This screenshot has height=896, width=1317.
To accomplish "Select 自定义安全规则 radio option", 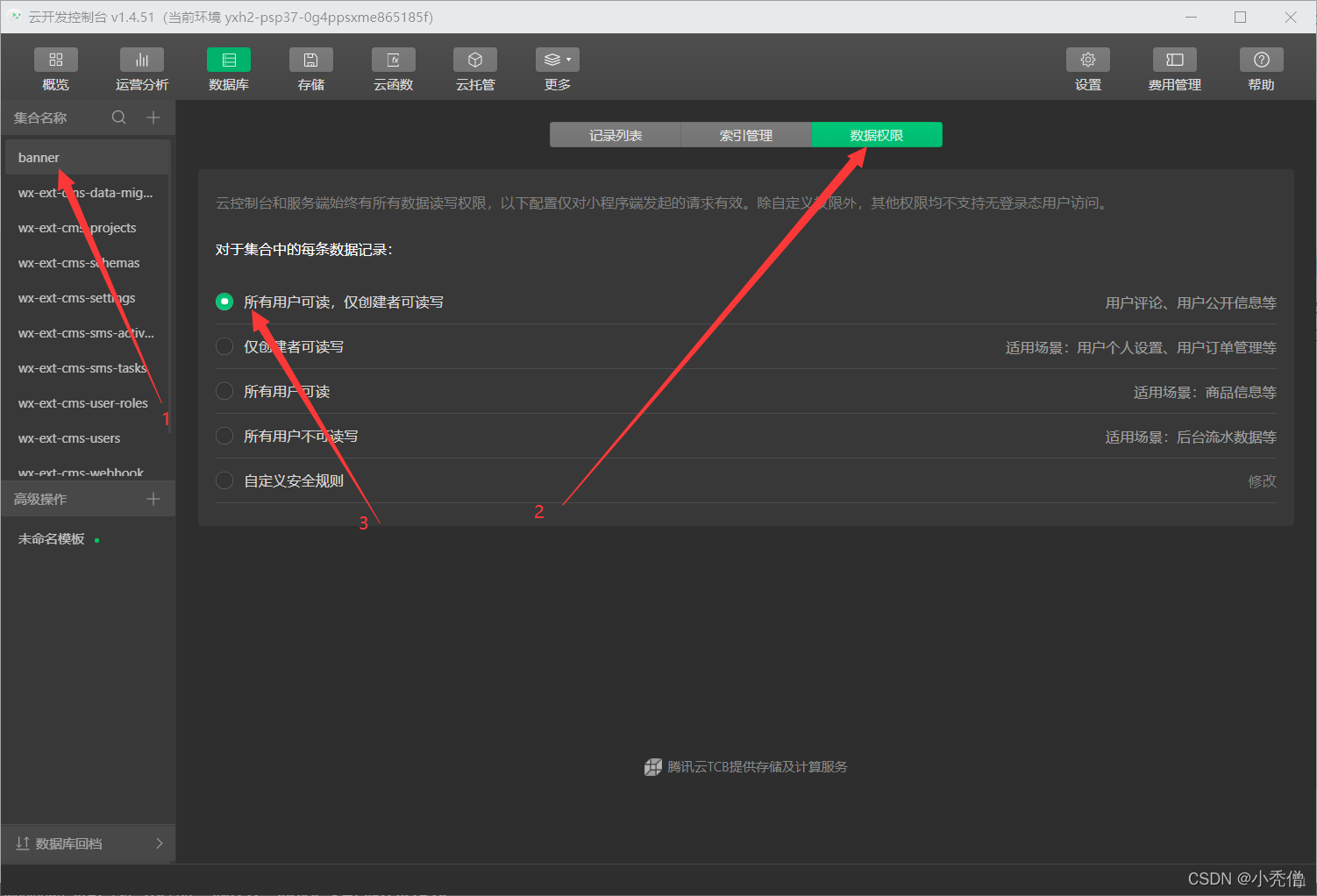I will 224,480.
